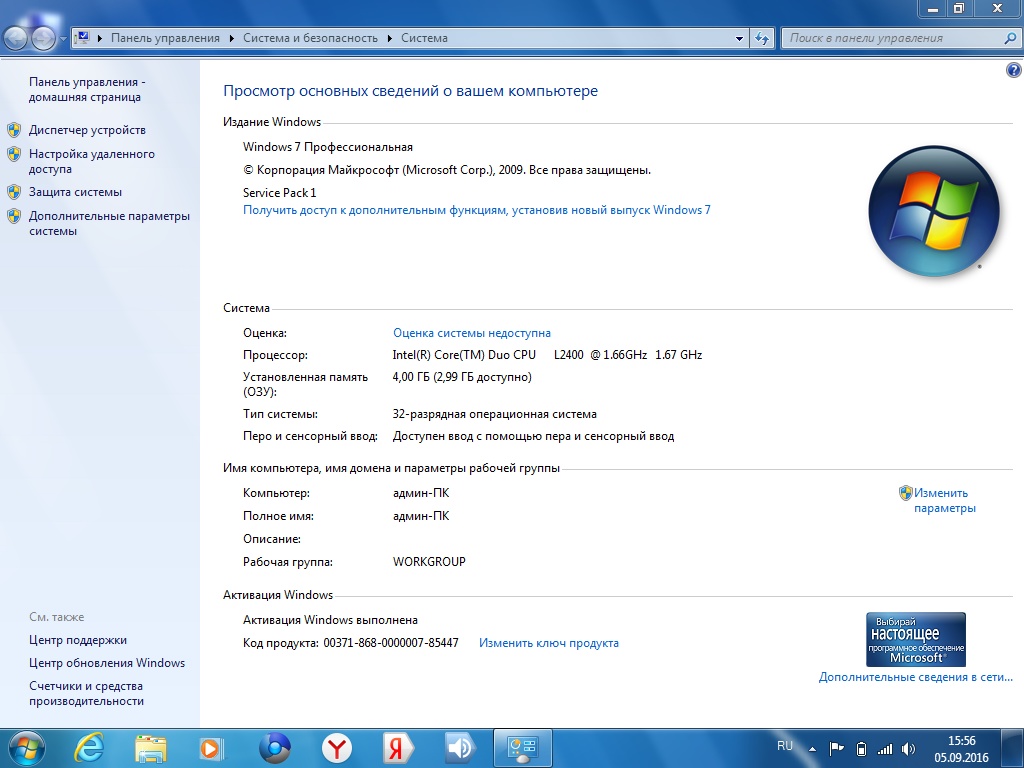This screenshot has width=1024, height=768.
Task: Expand the breadcrumb arrow after Панель управления
Action: click(232, 38)
